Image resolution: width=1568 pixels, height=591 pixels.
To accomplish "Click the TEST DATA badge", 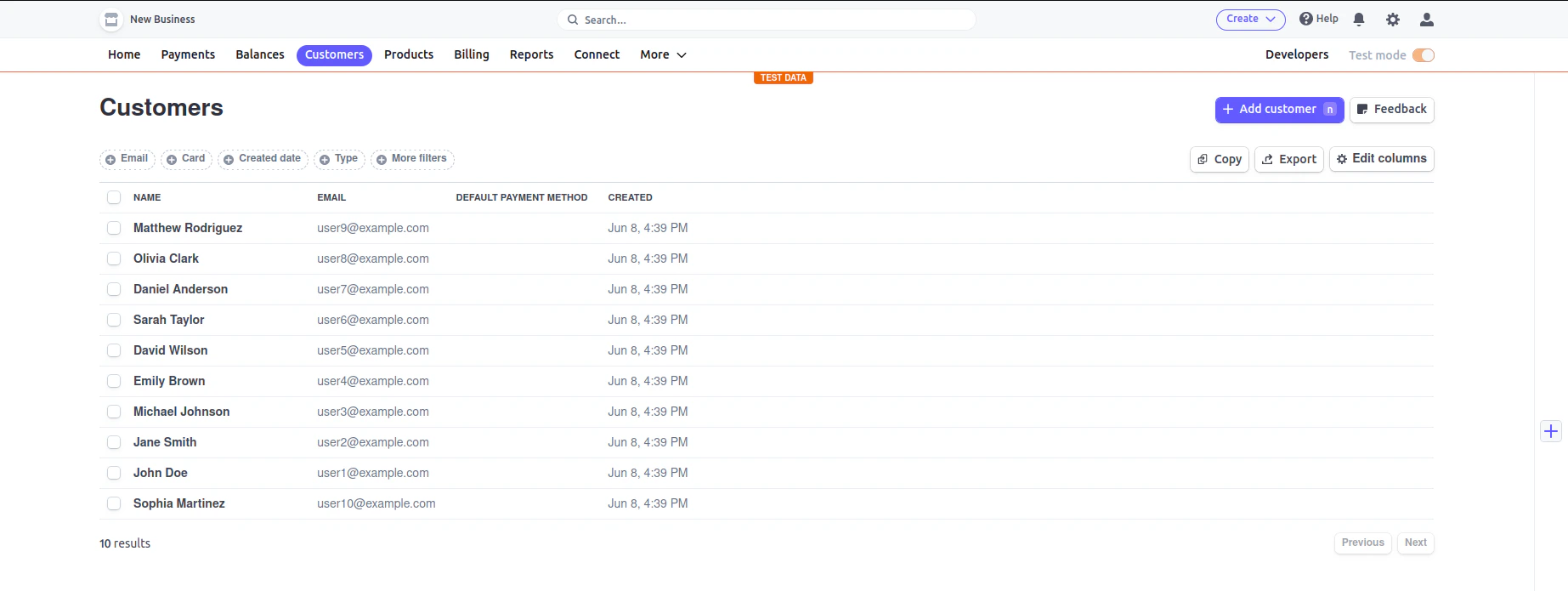I will coord(783,77).
